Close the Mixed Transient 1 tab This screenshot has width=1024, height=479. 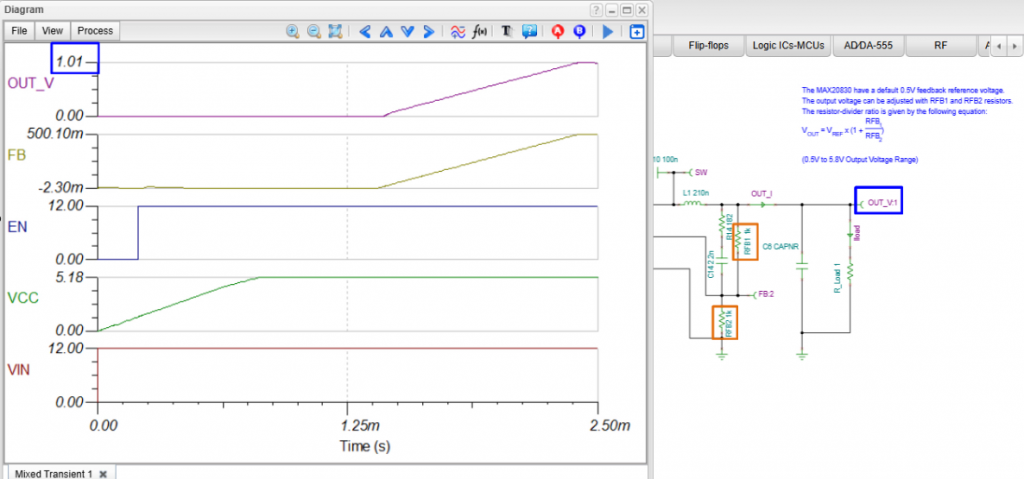pos(102,472)
